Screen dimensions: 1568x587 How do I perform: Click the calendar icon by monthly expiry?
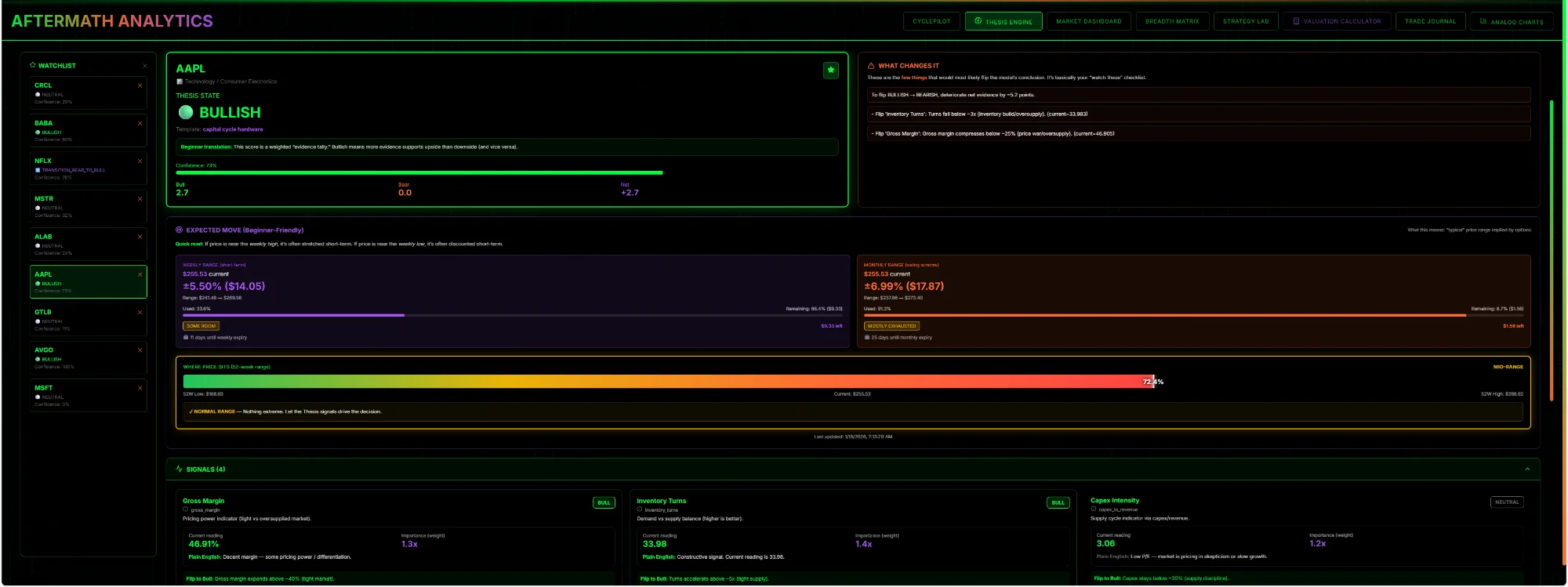867,338
